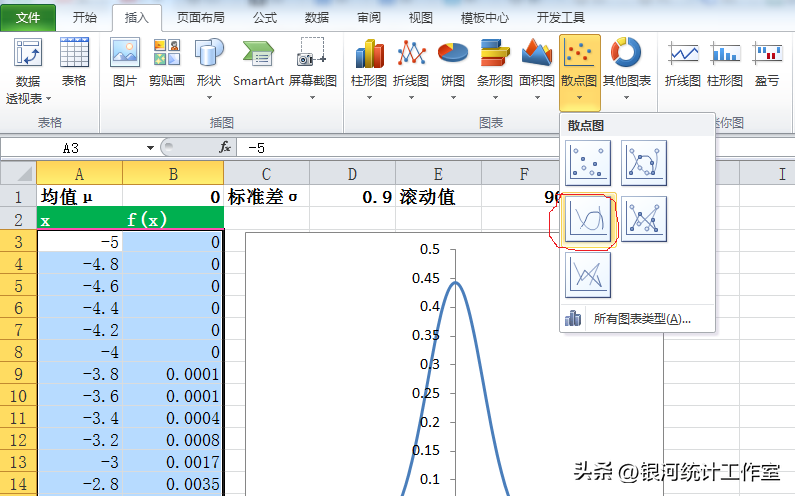Select scatter with smooth lines and markers
Image resolution: width=795 pixels, height=496 pixels.
pos(644,163)
